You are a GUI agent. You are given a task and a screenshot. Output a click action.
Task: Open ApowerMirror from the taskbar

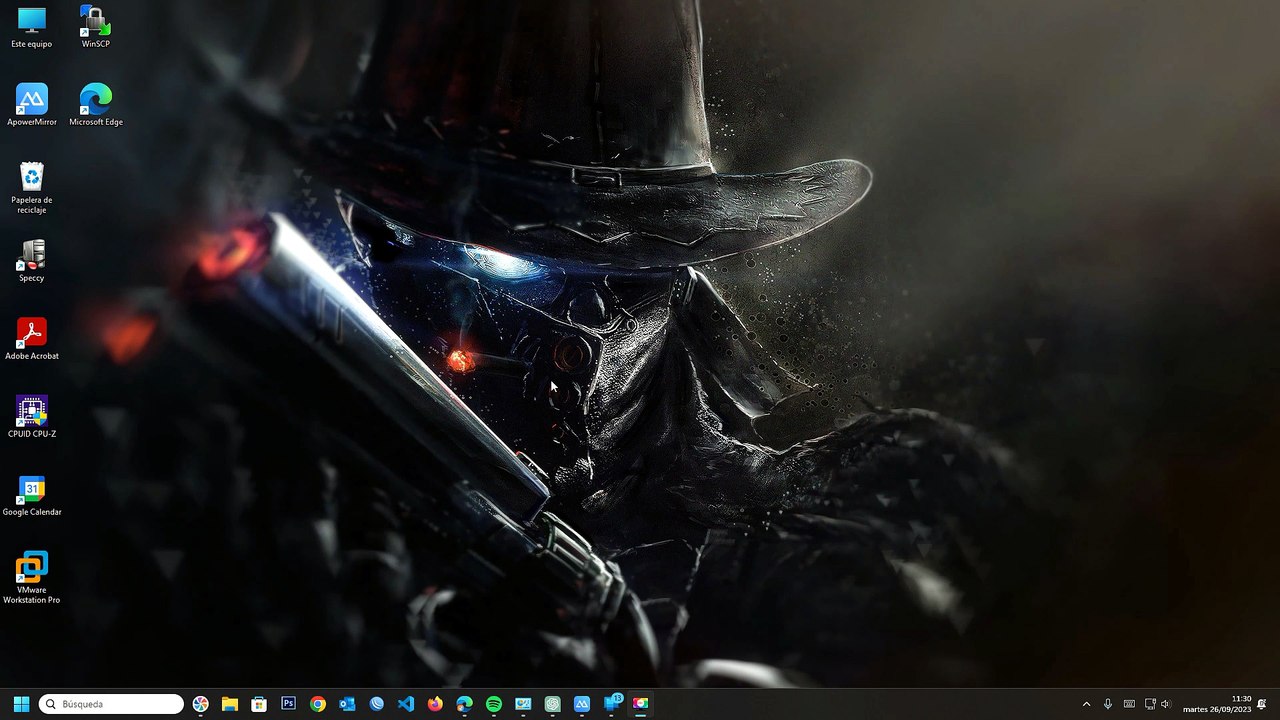pos(582,704)
